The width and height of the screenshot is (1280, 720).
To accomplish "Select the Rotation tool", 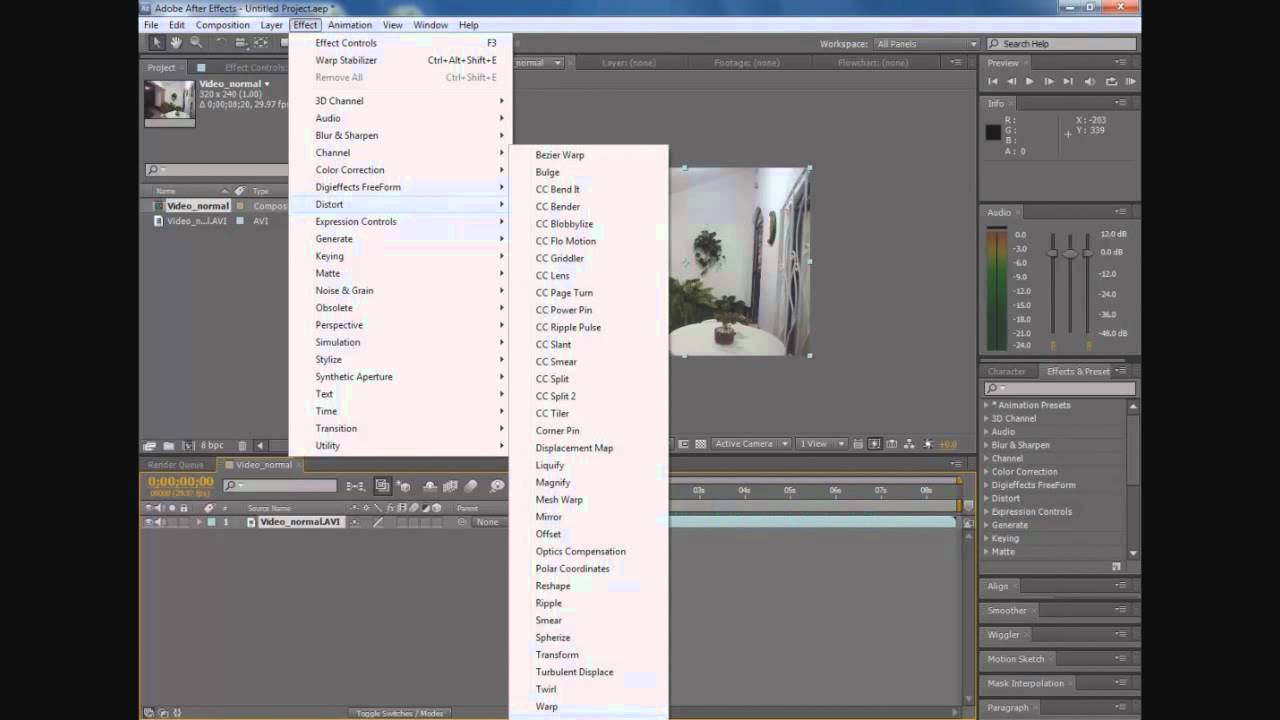I will pyautogui.click(x=221, y=42).
